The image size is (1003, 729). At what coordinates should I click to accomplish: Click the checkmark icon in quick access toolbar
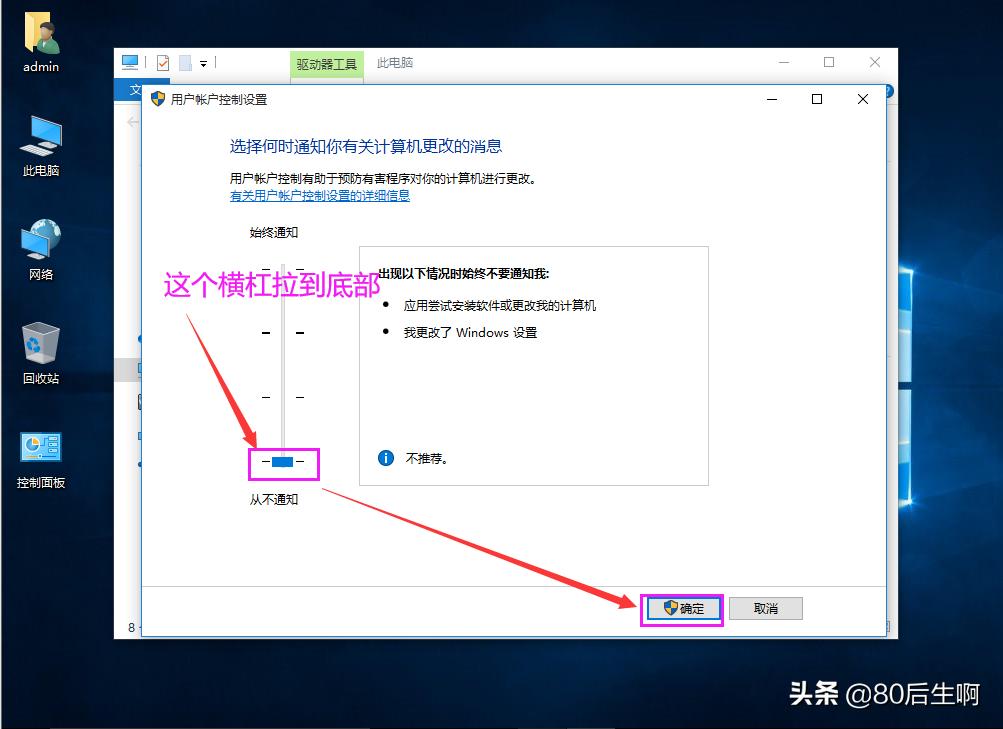(x=164, y=61)
